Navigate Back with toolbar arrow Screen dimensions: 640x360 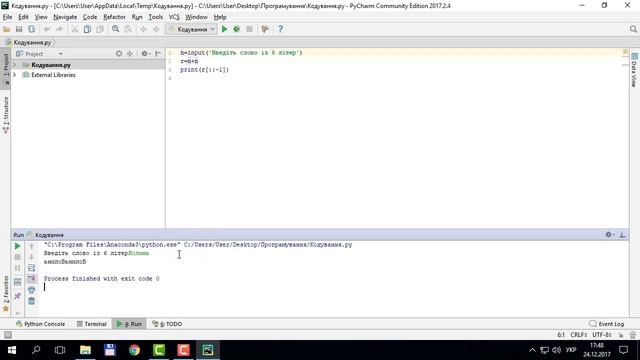[143, 29]
